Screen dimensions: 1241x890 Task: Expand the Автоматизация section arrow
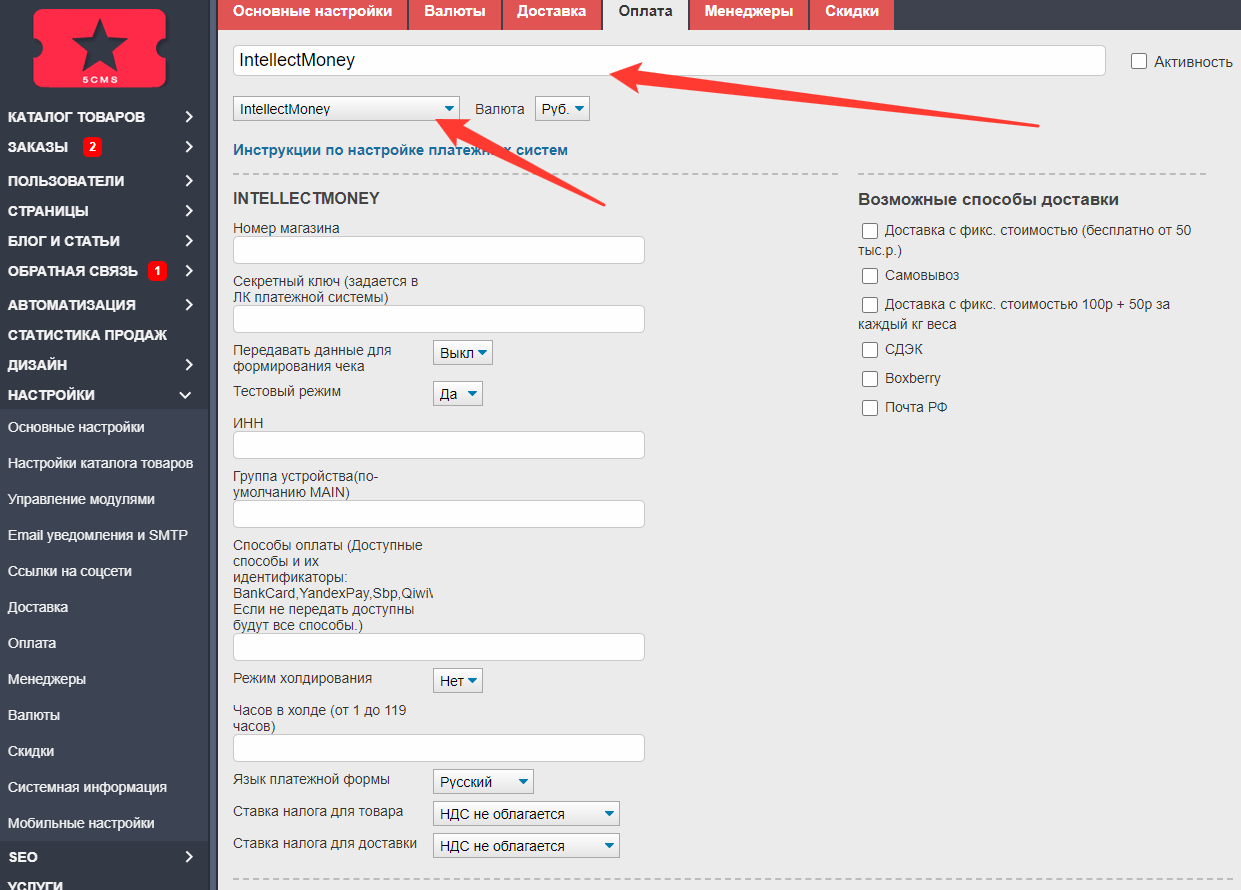(189, 305)
